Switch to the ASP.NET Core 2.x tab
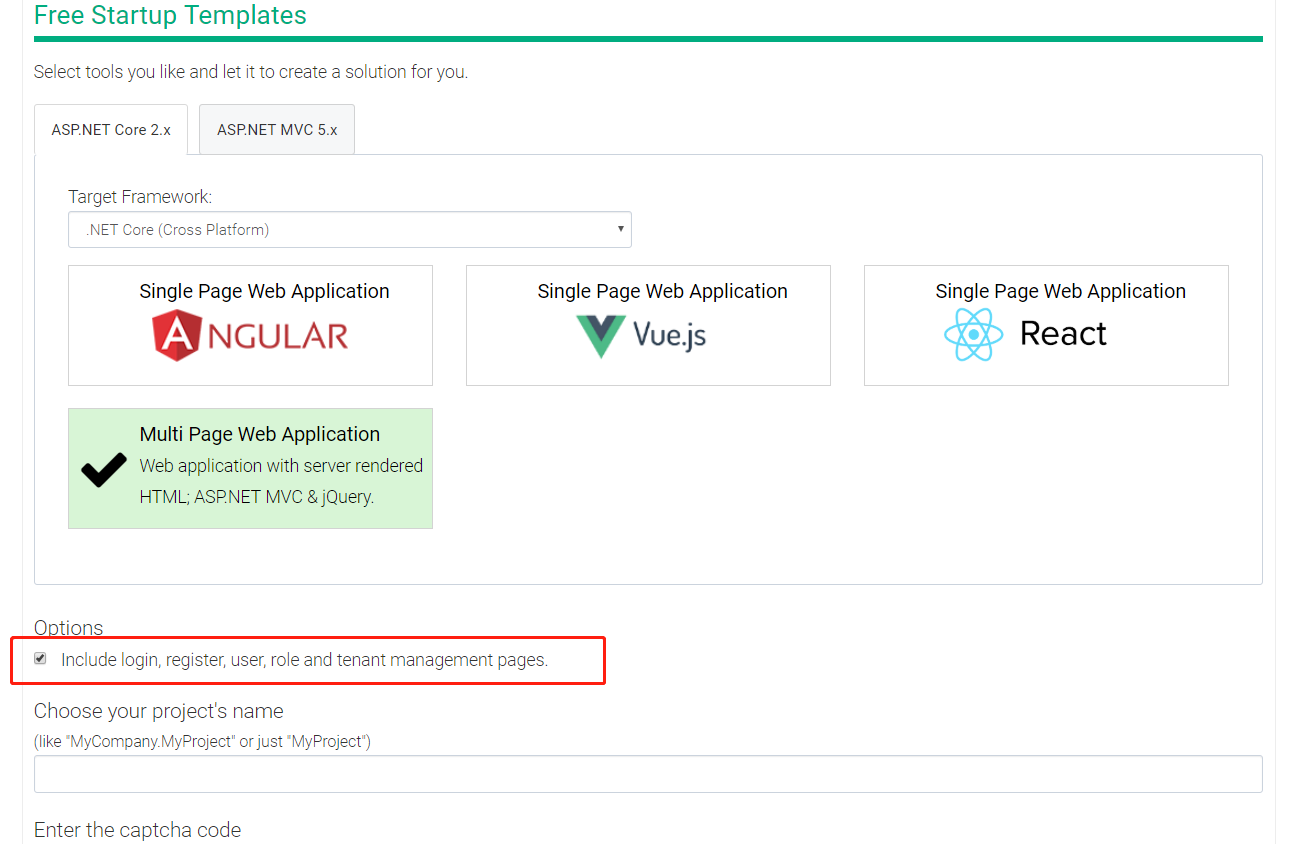The width and height of the screenshot is (1289, 844). 111,130
